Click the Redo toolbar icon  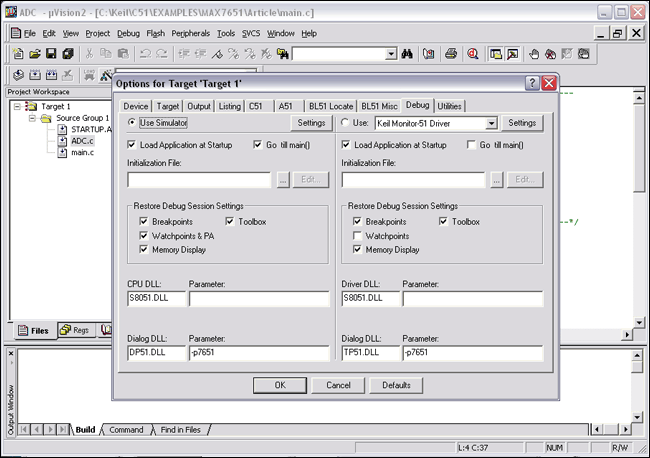(x=162, y=54)
